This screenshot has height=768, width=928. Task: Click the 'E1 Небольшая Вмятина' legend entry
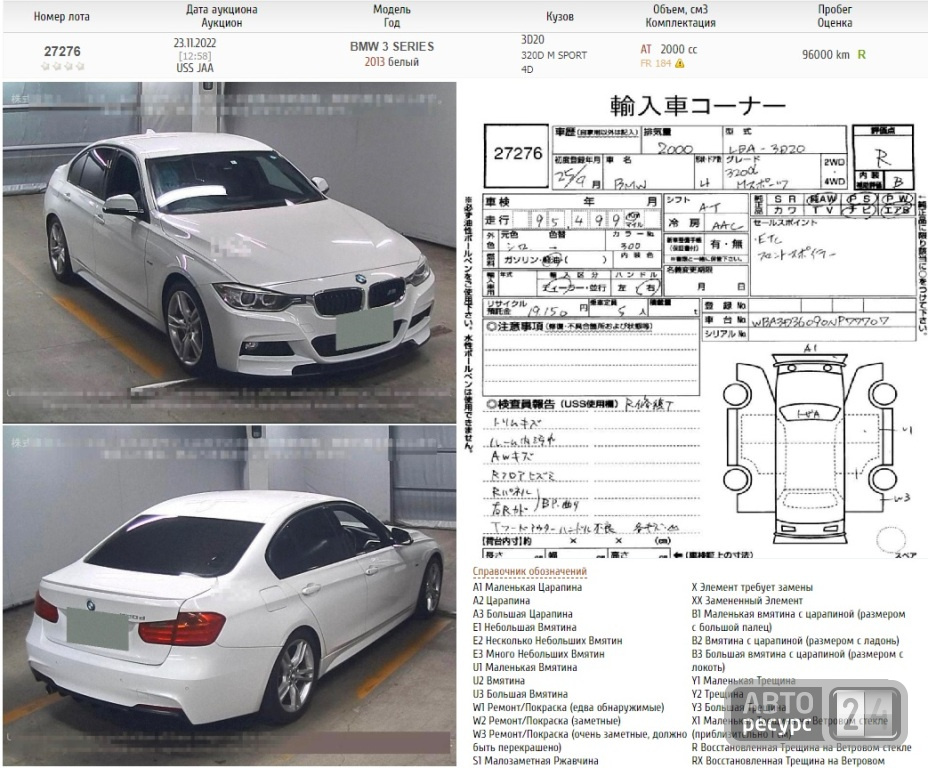[x=524, y=627]
